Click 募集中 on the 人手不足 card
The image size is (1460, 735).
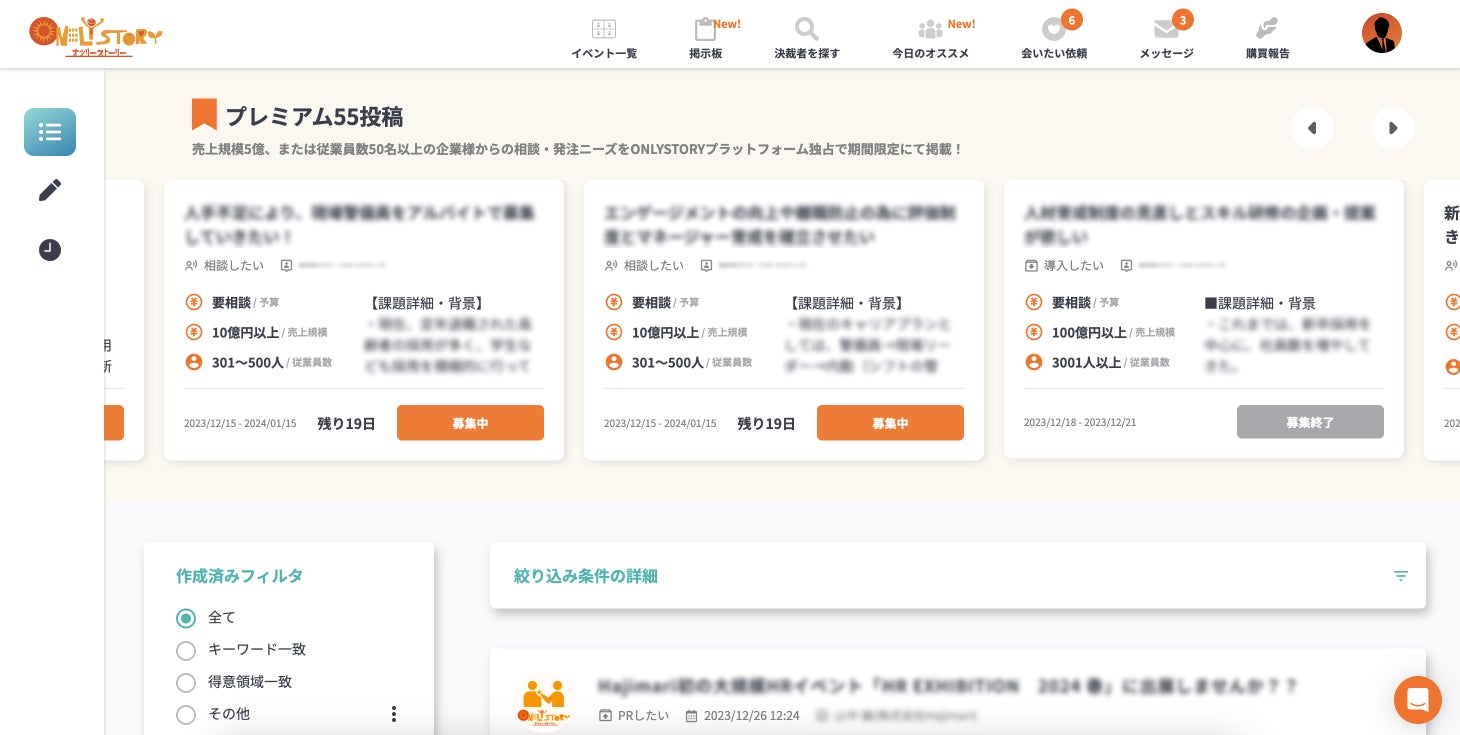[470, 423]
